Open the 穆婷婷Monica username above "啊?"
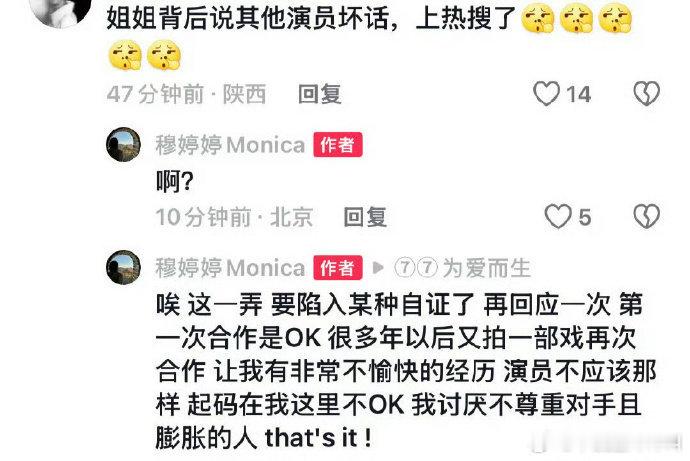 point(230,145)
